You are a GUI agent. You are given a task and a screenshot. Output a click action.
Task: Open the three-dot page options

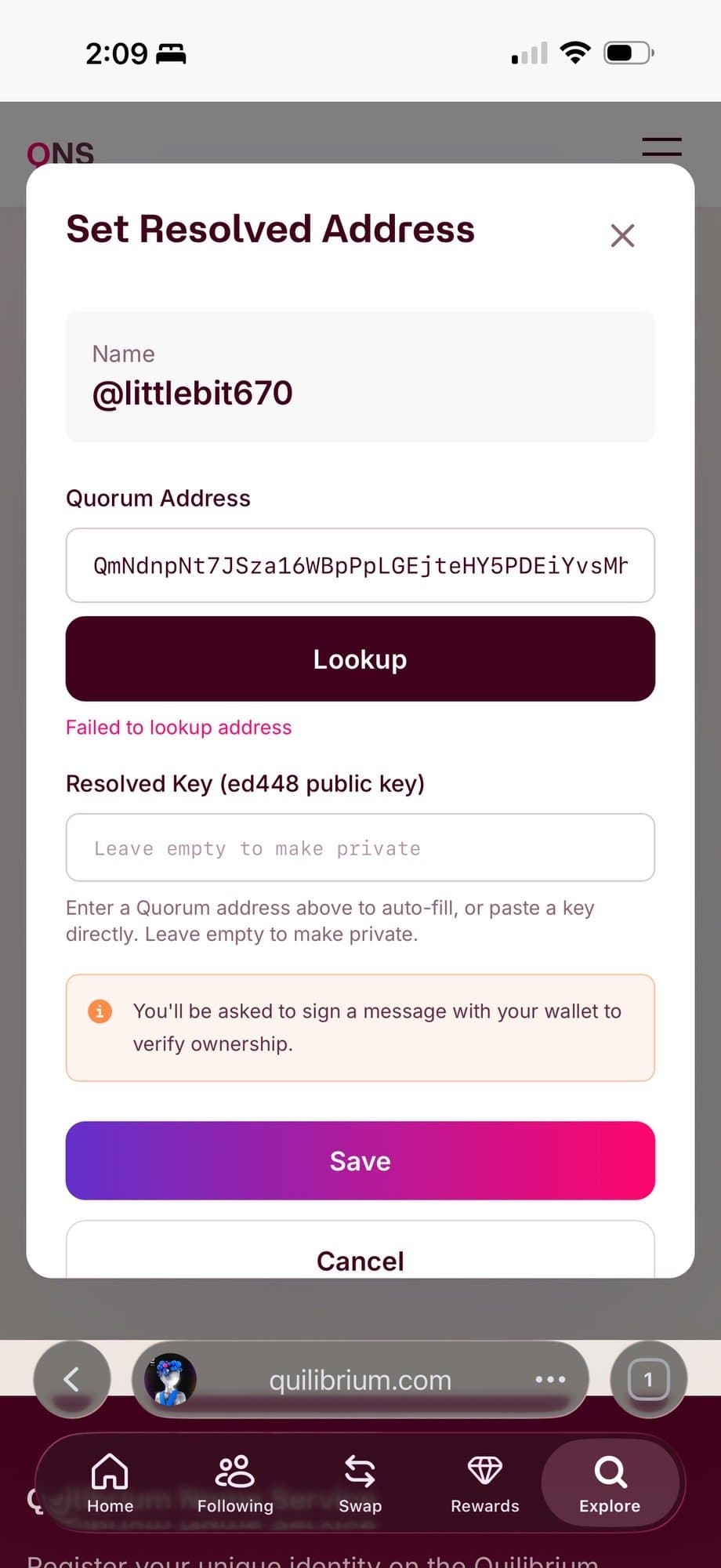550,1379
